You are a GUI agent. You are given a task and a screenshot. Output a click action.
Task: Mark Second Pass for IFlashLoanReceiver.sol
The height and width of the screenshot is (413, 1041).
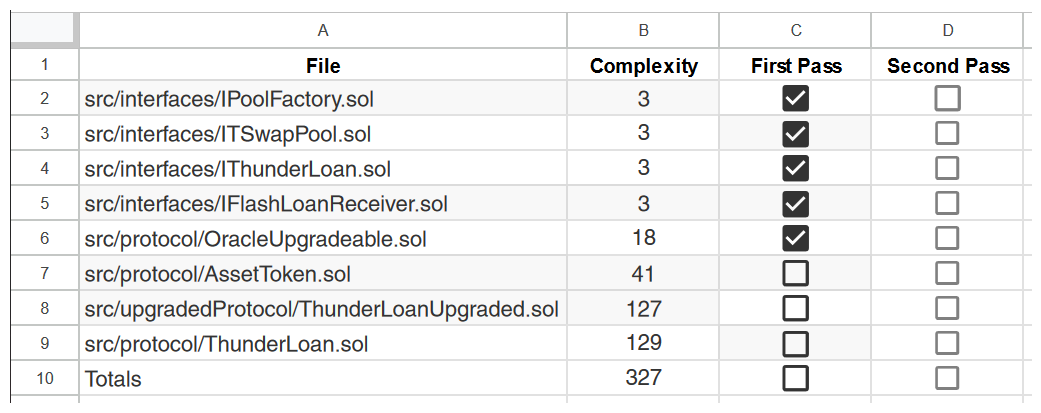(x=947, y=203)
